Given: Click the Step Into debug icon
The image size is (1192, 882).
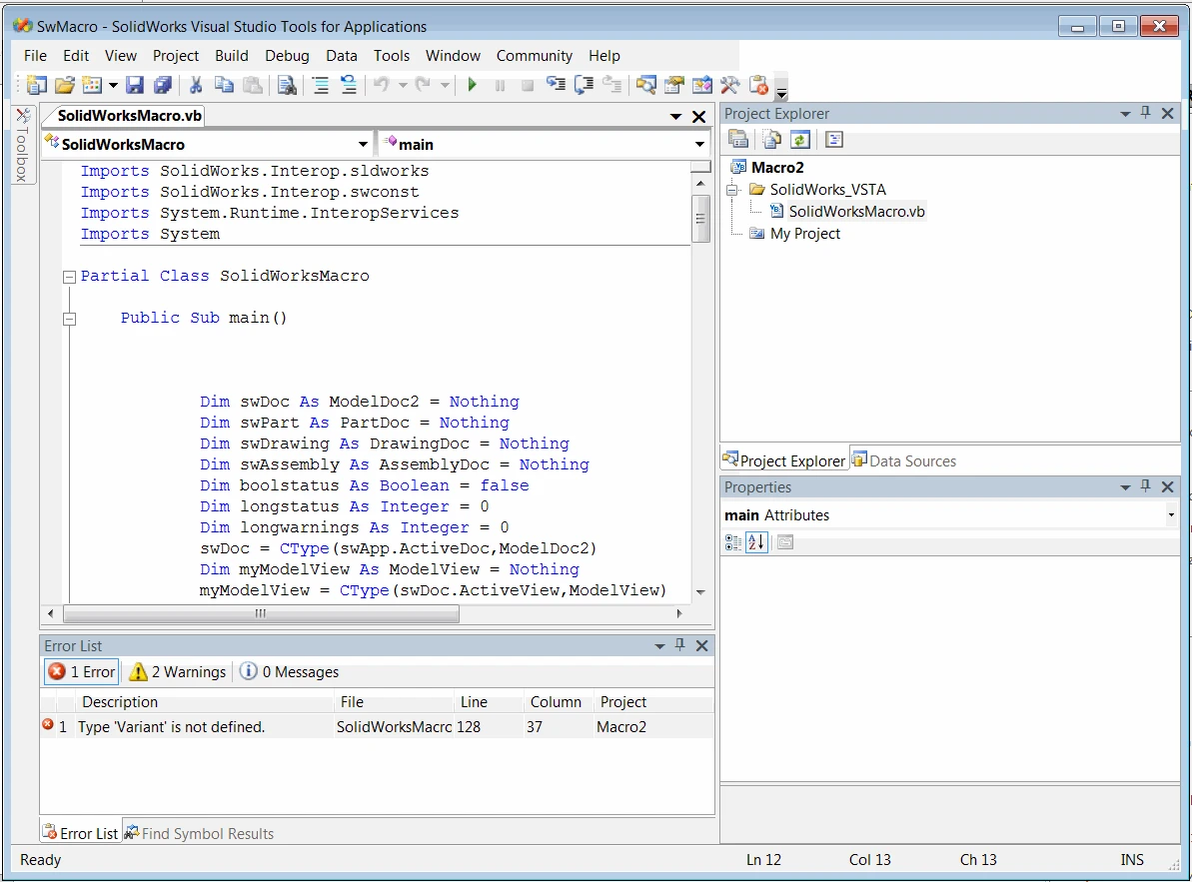Looking at the screenshot, I should [x=556, y=85].
